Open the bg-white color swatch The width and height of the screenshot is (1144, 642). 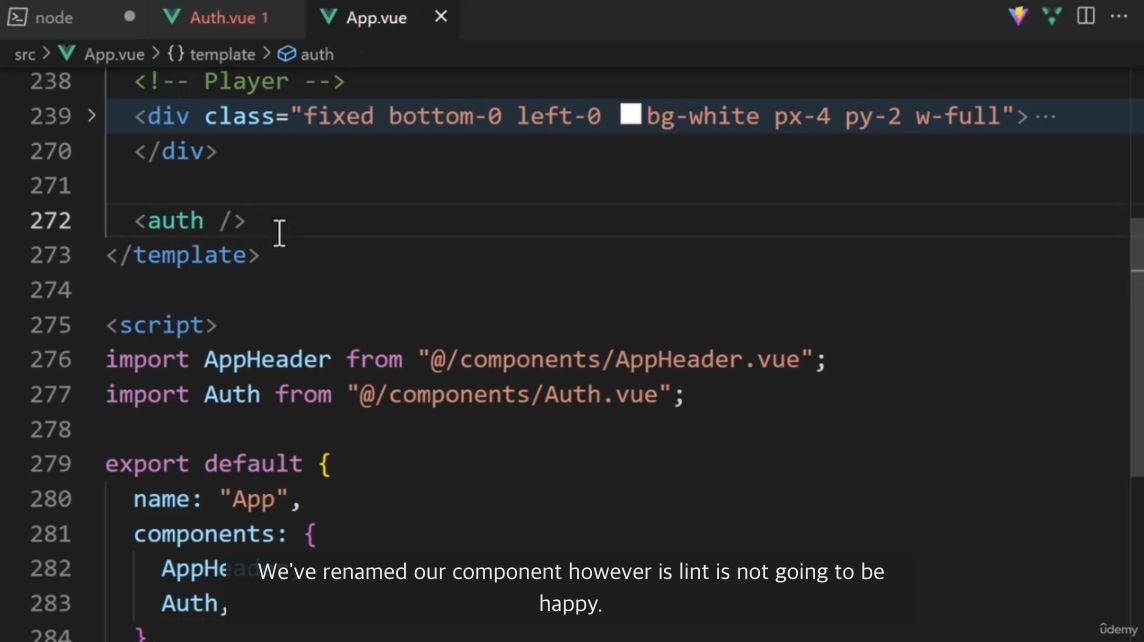click(630, 114)
